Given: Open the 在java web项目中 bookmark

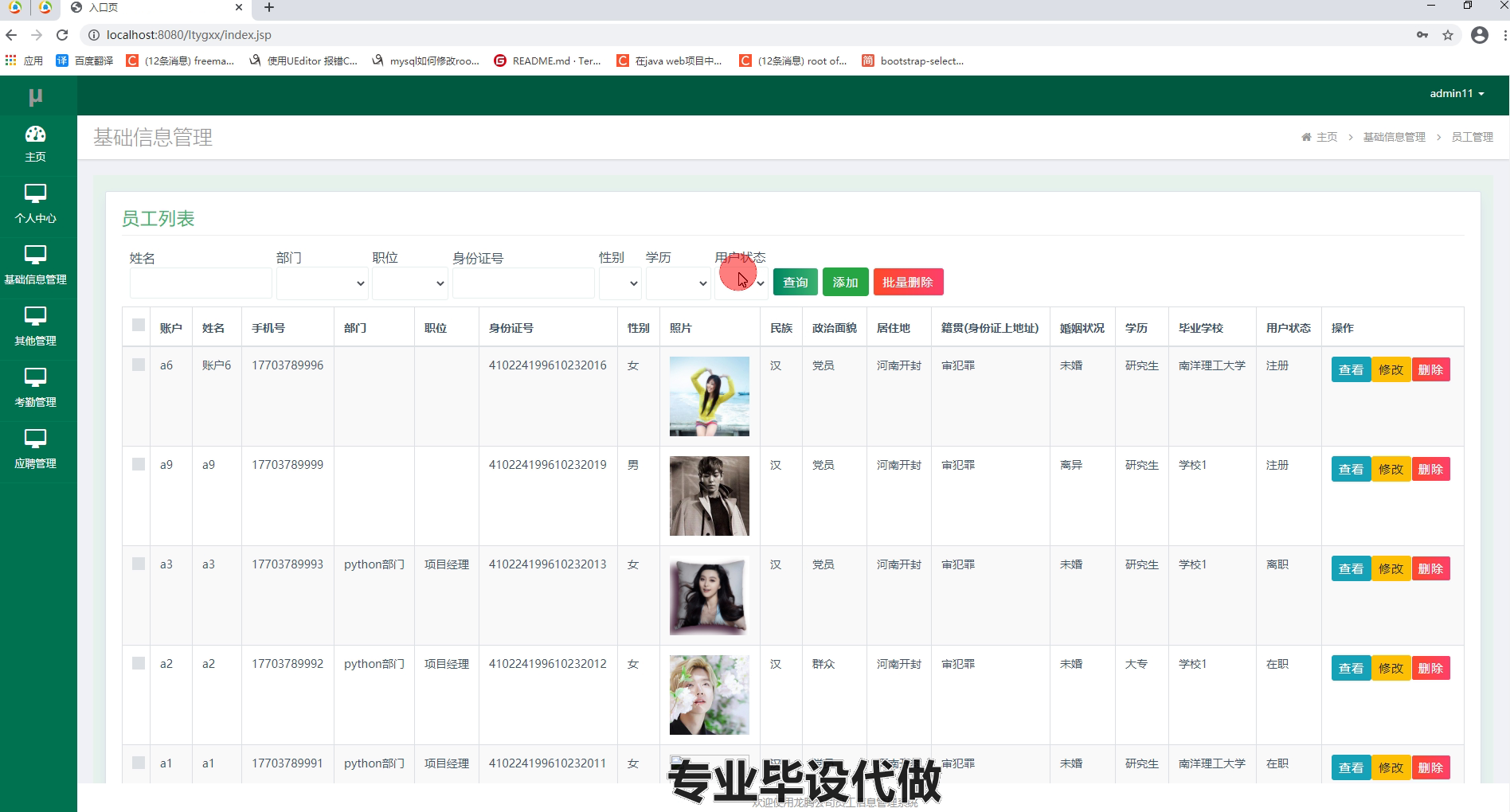Looking at the screenshot, I should pyautogui.click(x=670, y=61).
